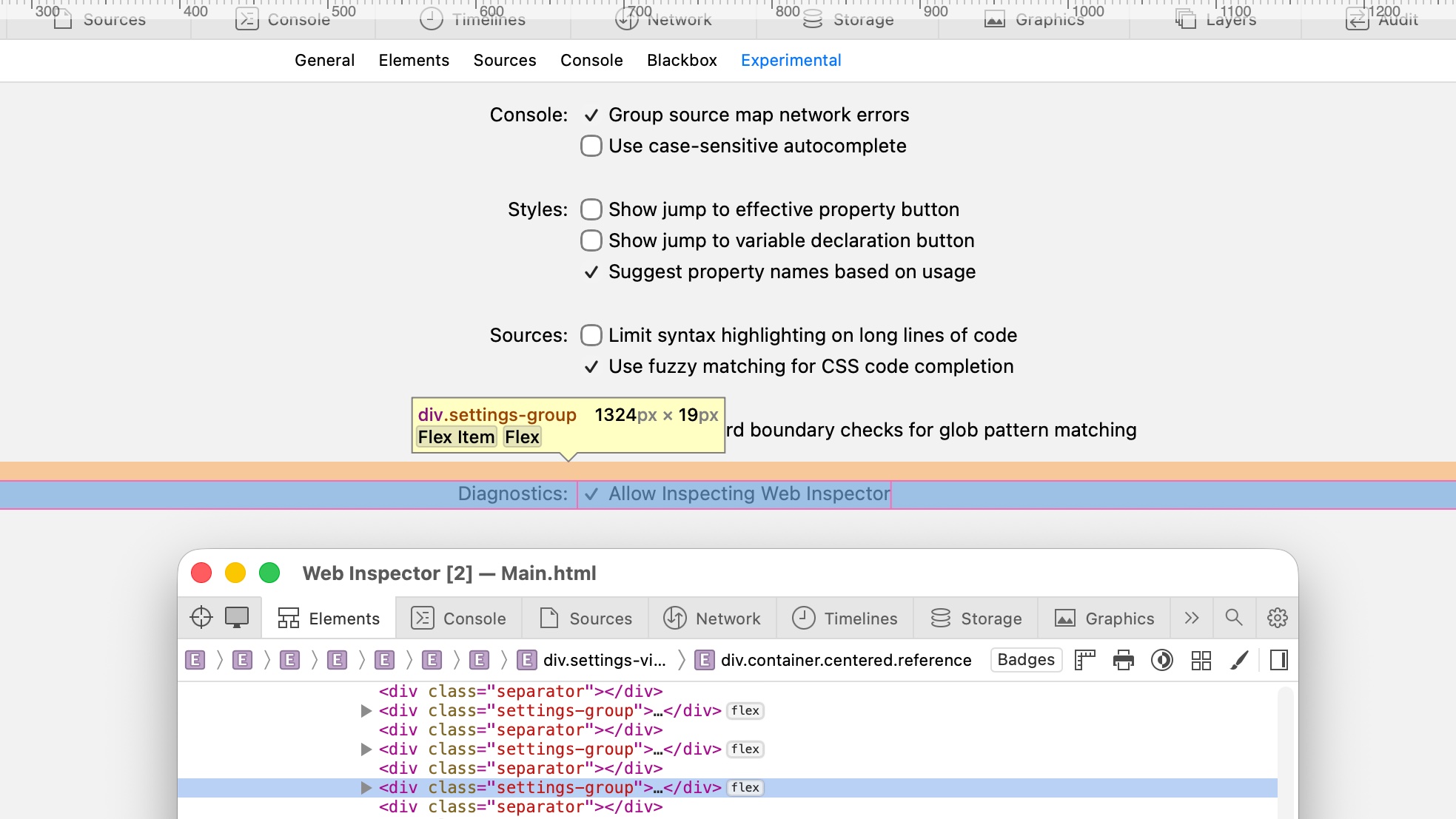Open the Elements settings tab
The height and width of the screenshot is (819, 1456).
(414, 60)
